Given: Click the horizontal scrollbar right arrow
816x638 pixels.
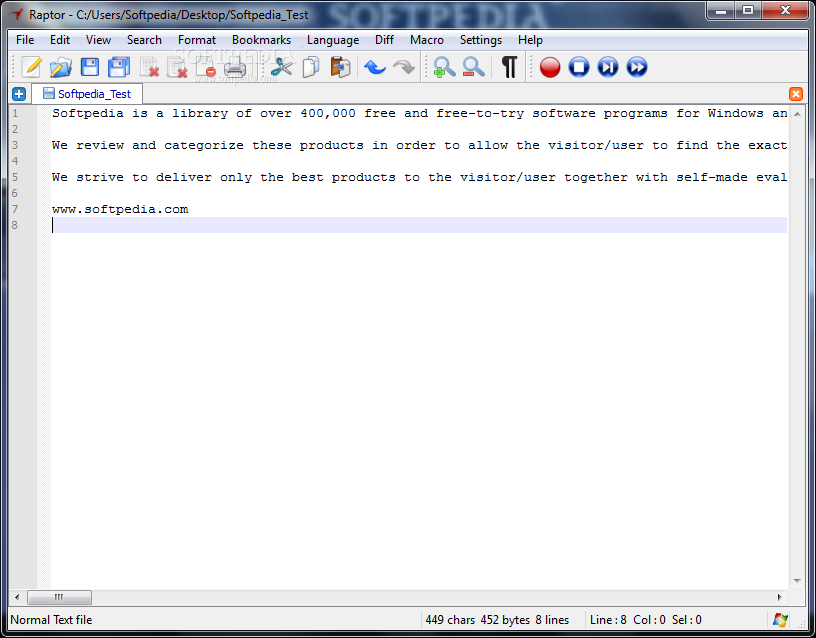Looking at the screenshot, I should (x=780, y=597).
